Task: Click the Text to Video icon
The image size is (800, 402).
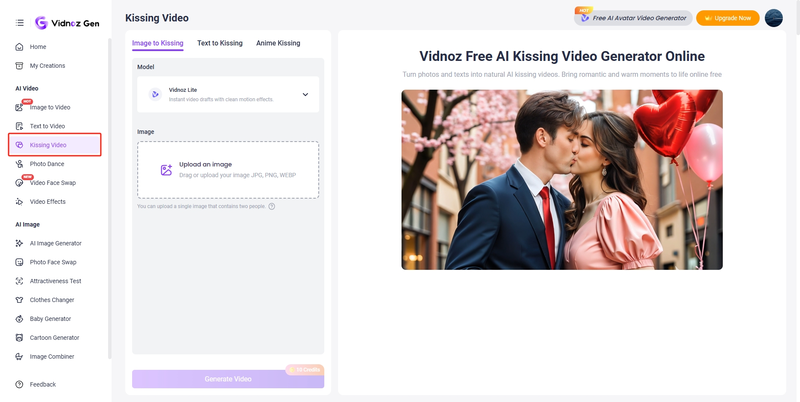Action: pyautogui.click(x=19, y=126)
